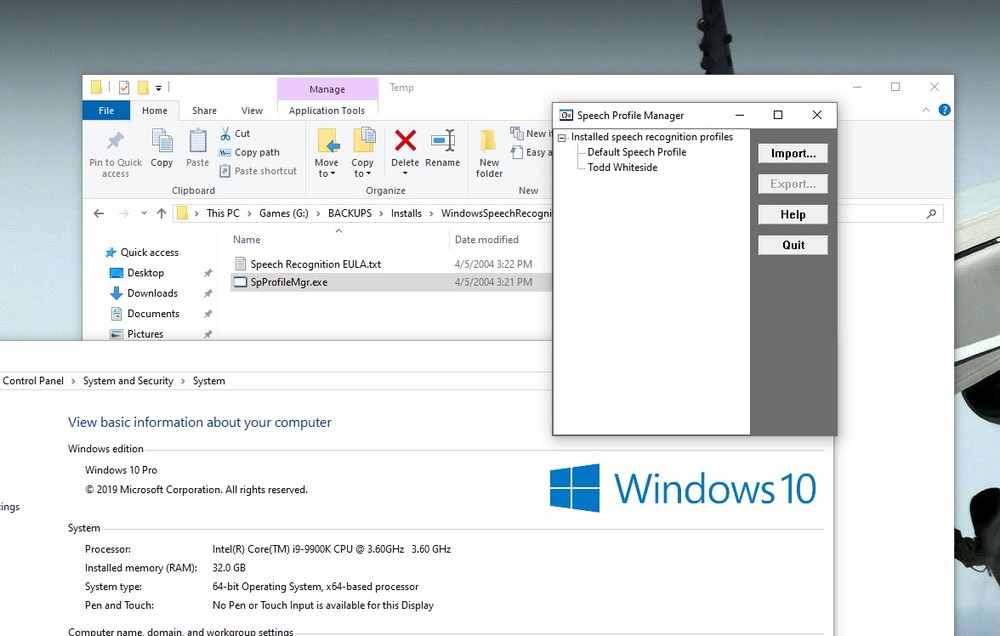Select the Todd Whiteside profile

click(622, 168)
